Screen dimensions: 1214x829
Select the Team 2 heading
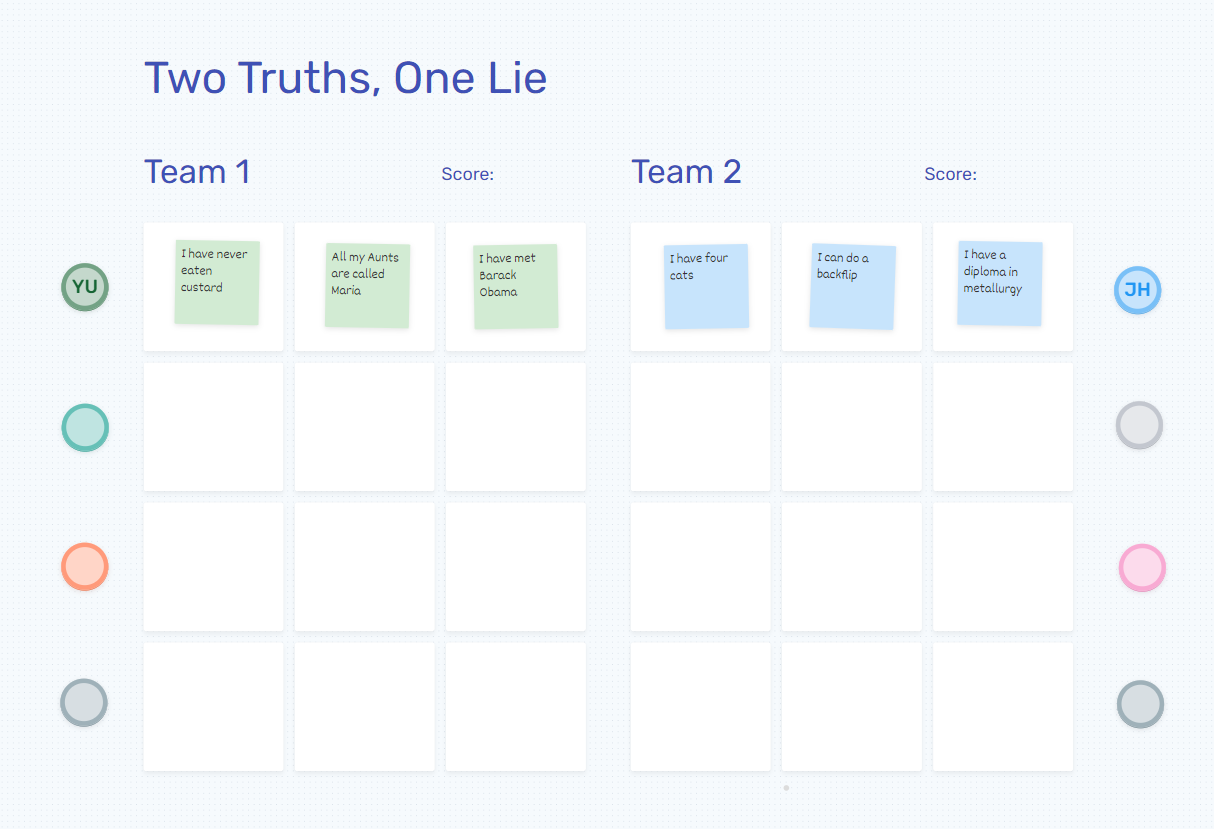686,172
